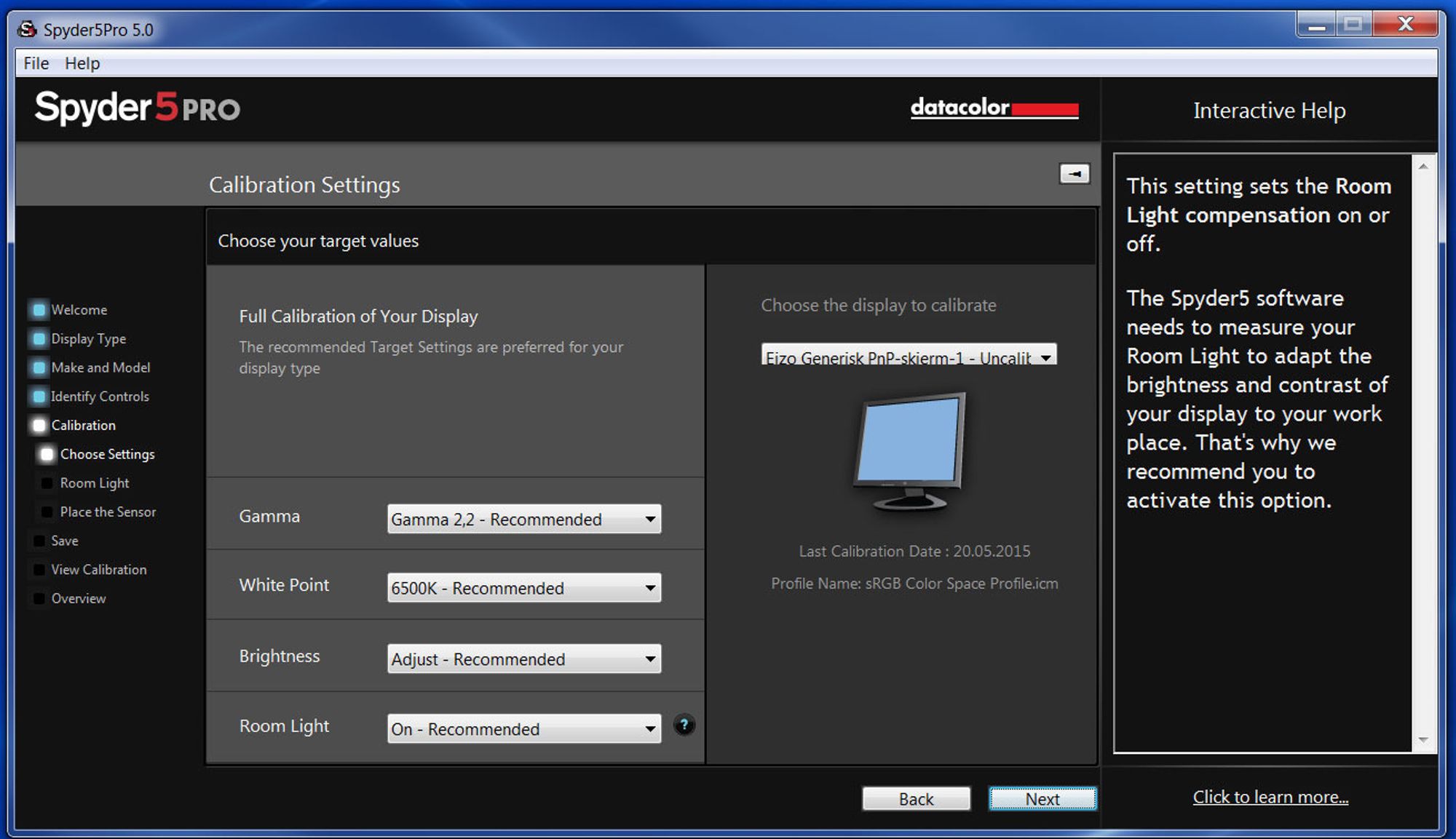Open the Room Light setting dropdown
1456x839 pixels.
click(524, 729)
